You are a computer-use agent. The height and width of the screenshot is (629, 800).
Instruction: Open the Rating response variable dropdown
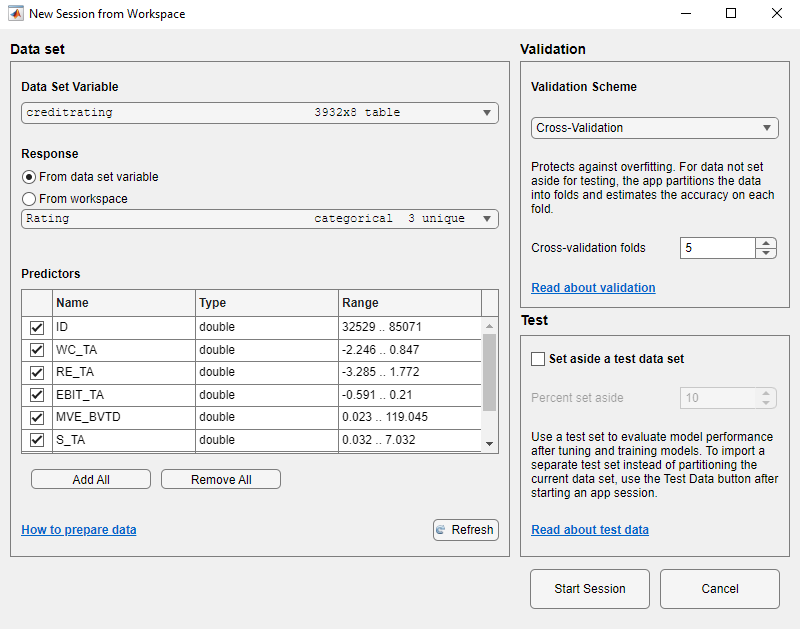coord(487,218)
